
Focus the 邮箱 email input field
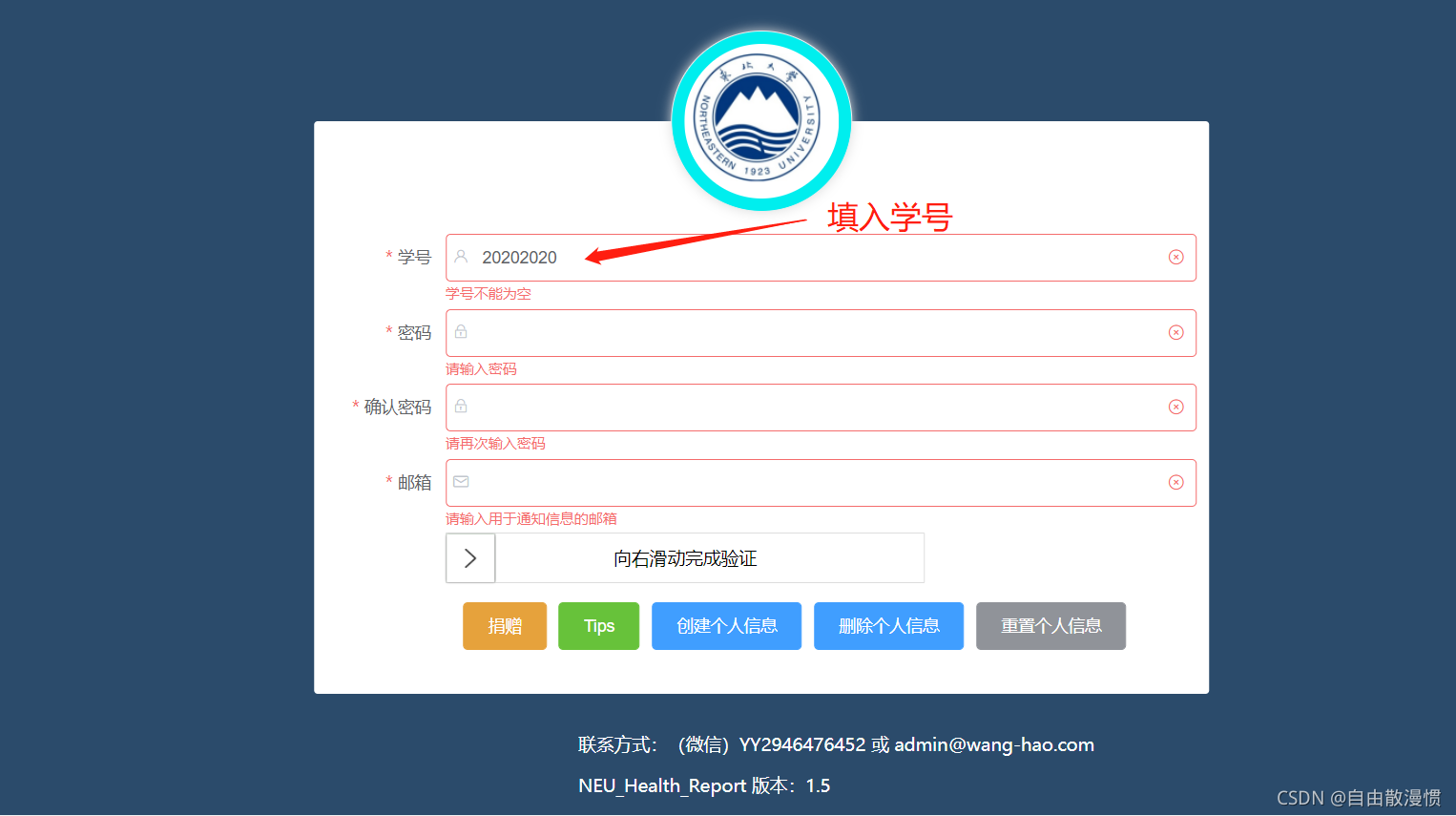coord(821,483)
